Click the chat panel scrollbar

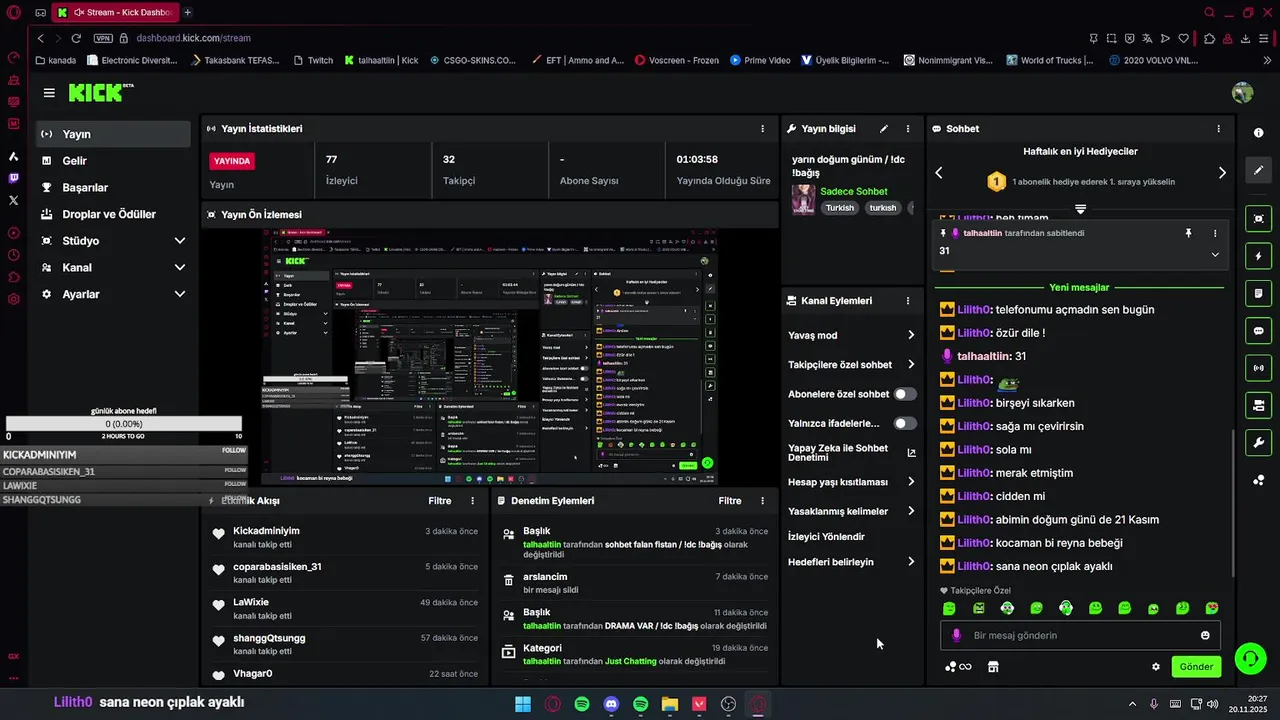[x=1232, y=505]
